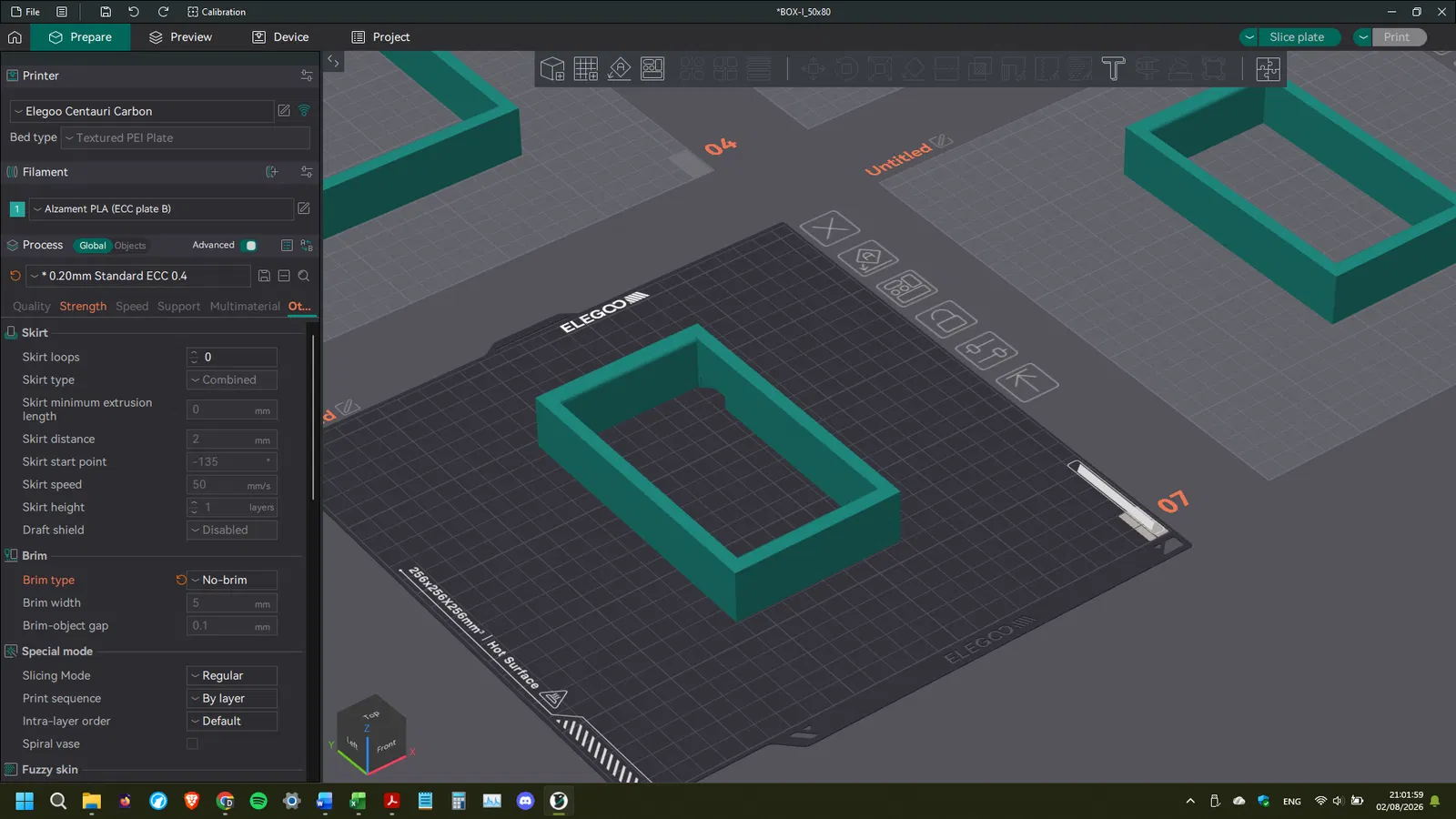Open filament settings sliders icon

click(307, 172)
